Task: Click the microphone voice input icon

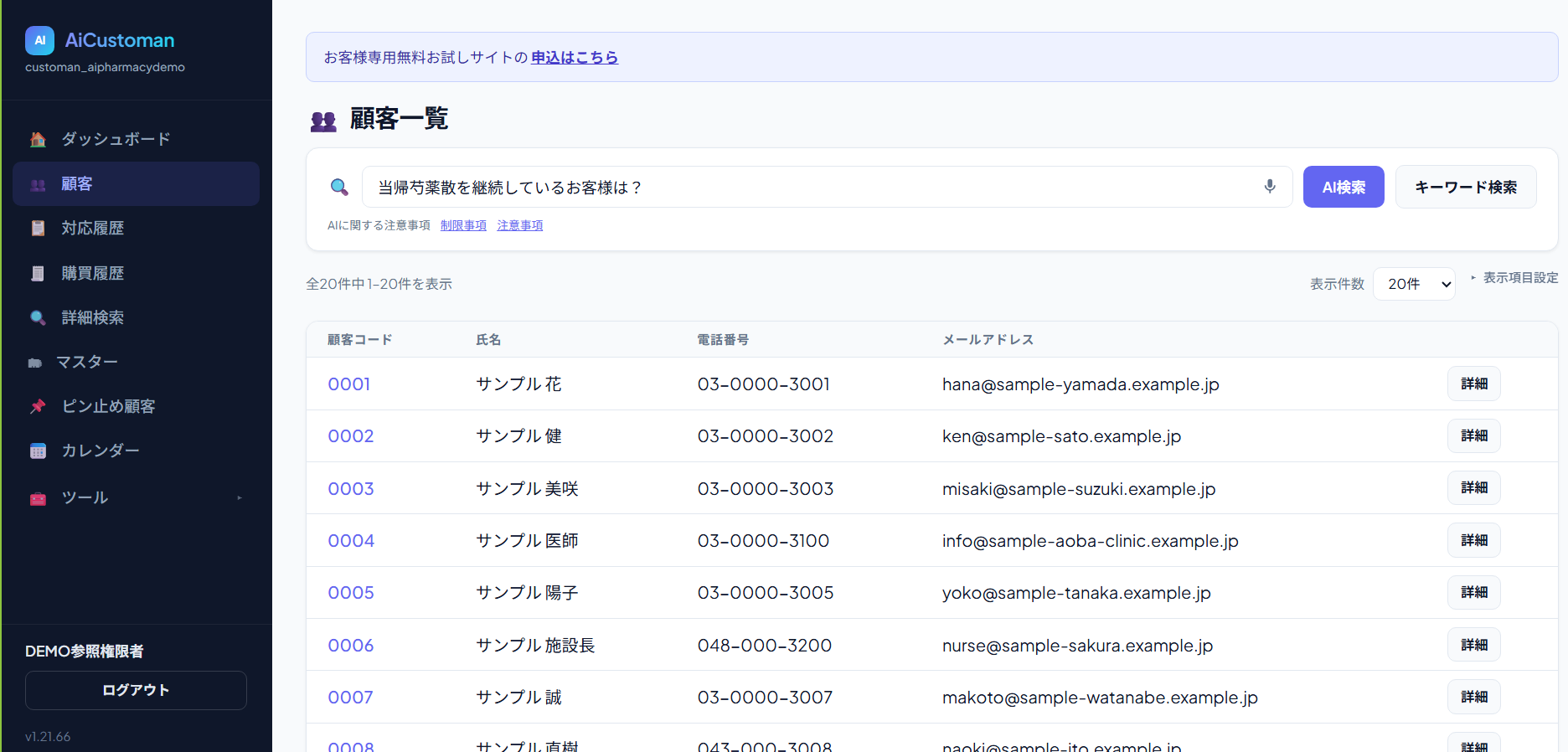Action: click(x=1270, y=187)
